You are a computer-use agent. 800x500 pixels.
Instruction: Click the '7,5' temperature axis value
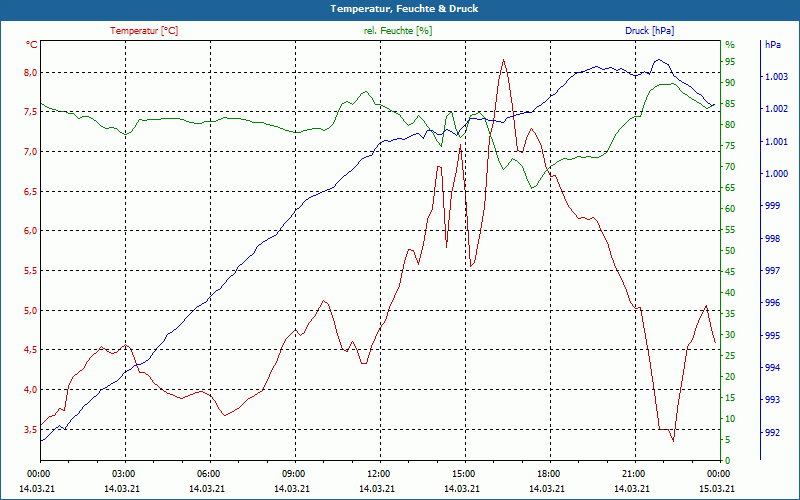point(30,112)
